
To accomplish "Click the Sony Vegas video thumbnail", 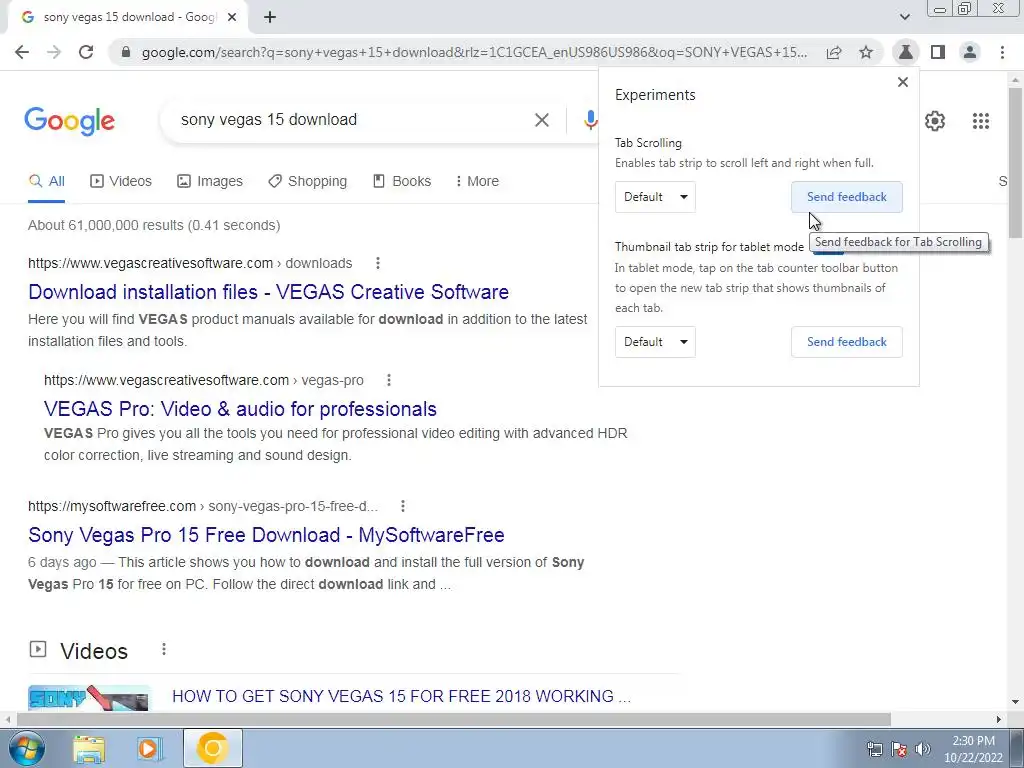I will pyautogui.click(x=89, y=698).
